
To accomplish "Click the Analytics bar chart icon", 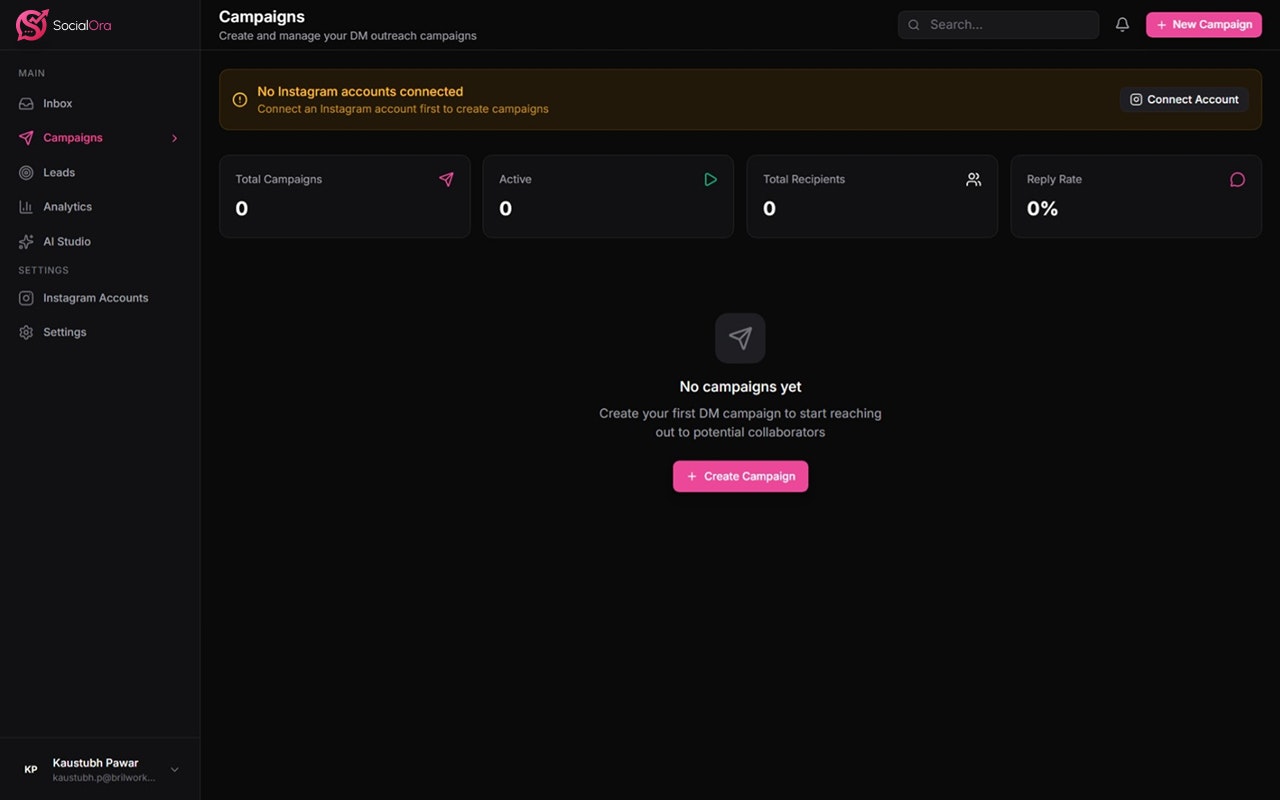I will 26,207.
